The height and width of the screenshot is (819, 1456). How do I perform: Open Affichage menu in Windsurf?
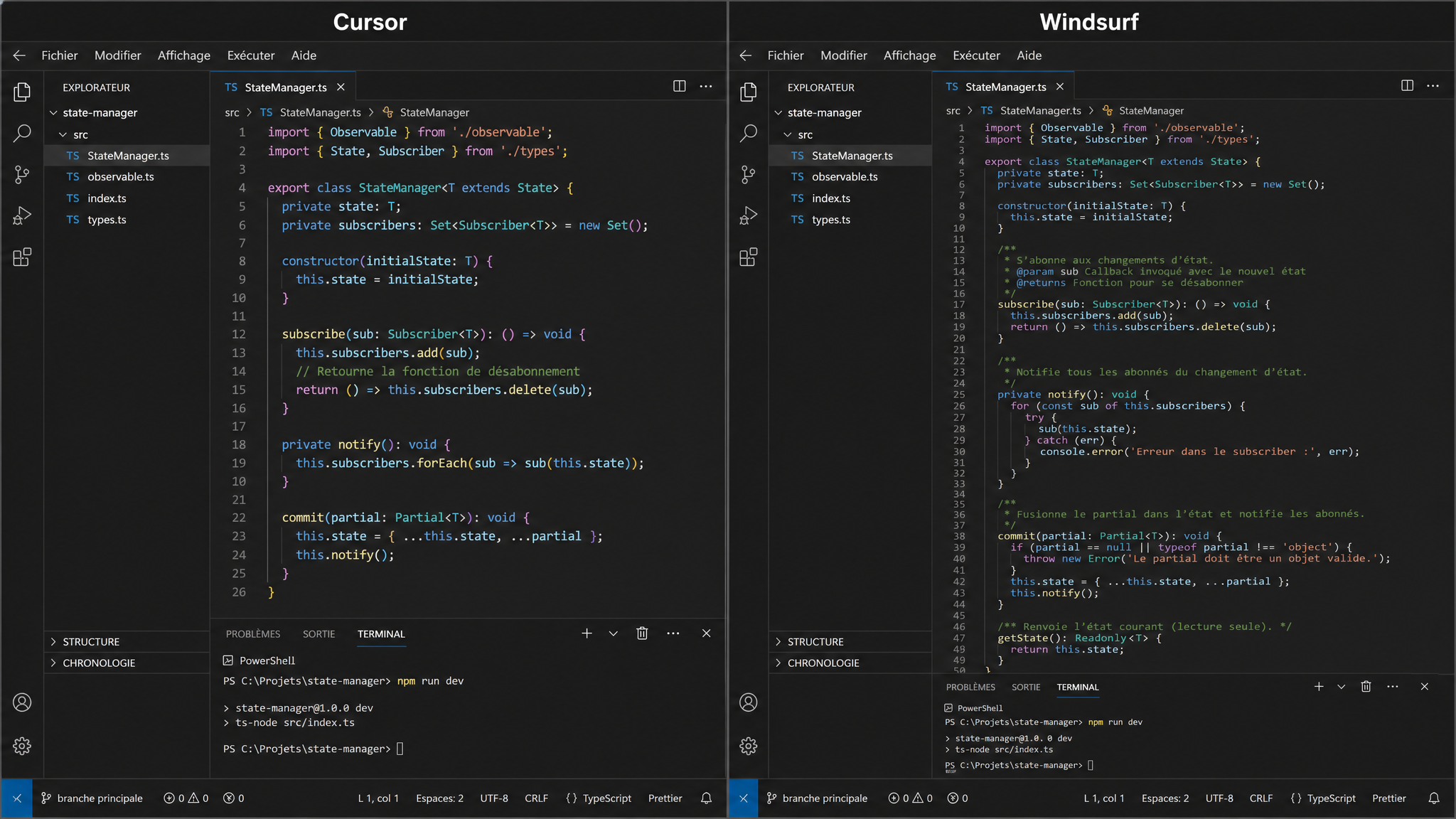[909, 55]
